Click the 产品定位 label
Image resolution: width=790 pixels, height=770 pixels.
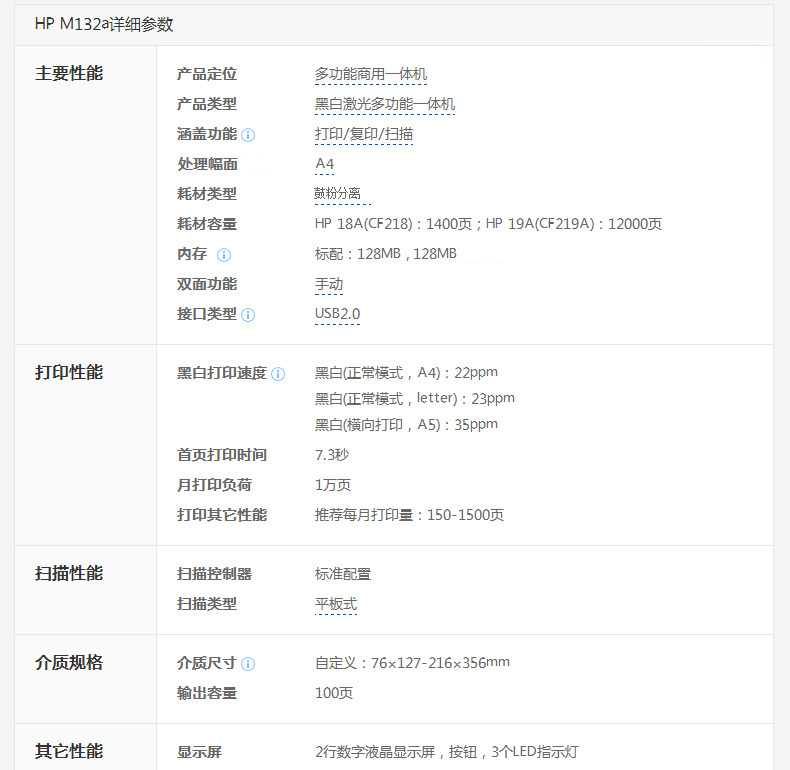(207, 75)
